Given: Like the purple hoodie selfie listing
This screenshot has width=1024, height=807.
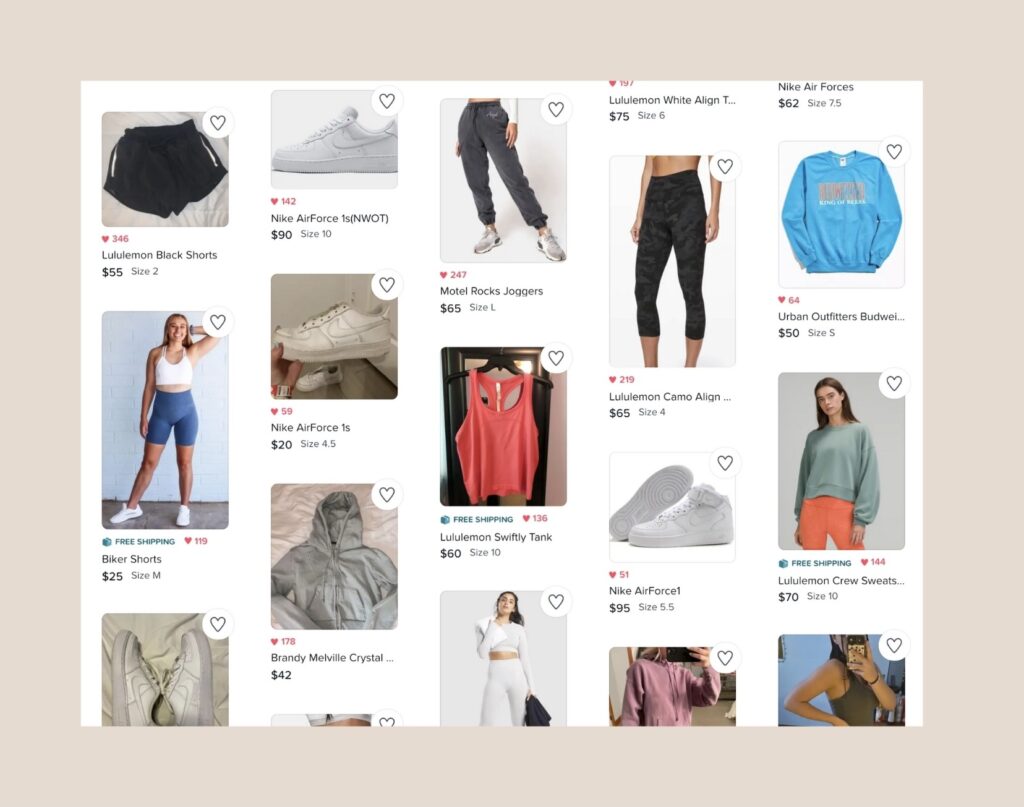Looking at the screenshot, I should coord(725,657).
